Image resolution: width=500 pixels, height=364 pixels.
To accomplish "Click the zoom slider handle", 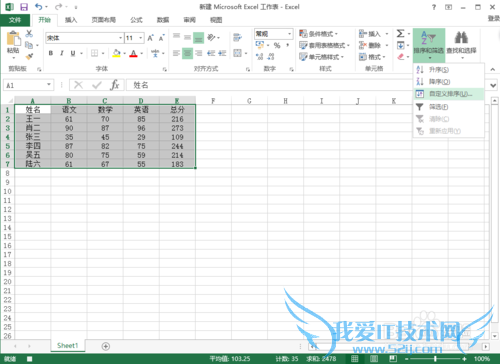I will click(435, 359).
